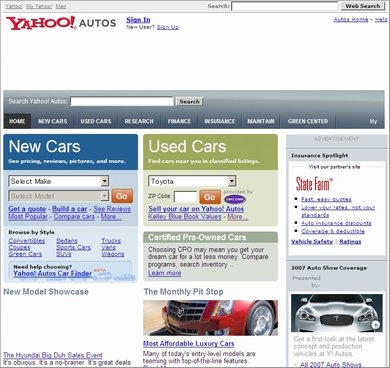
Task: Browse Trucks style link
Action: pyautogui.click(x=111, y=241)
